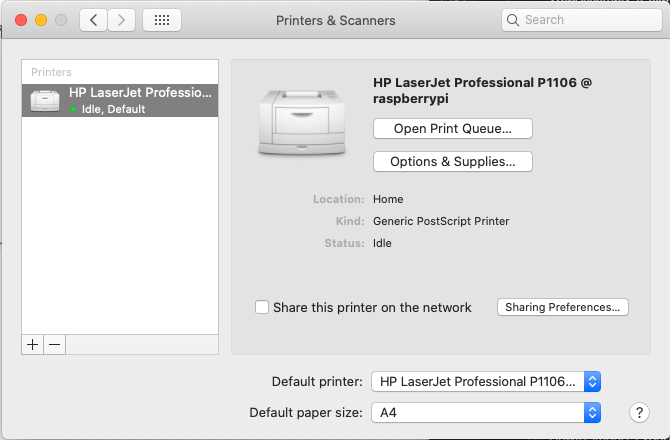Click the Remove printer minus button
The height and width of the screenshot is (440, 670).
point(55,344)
